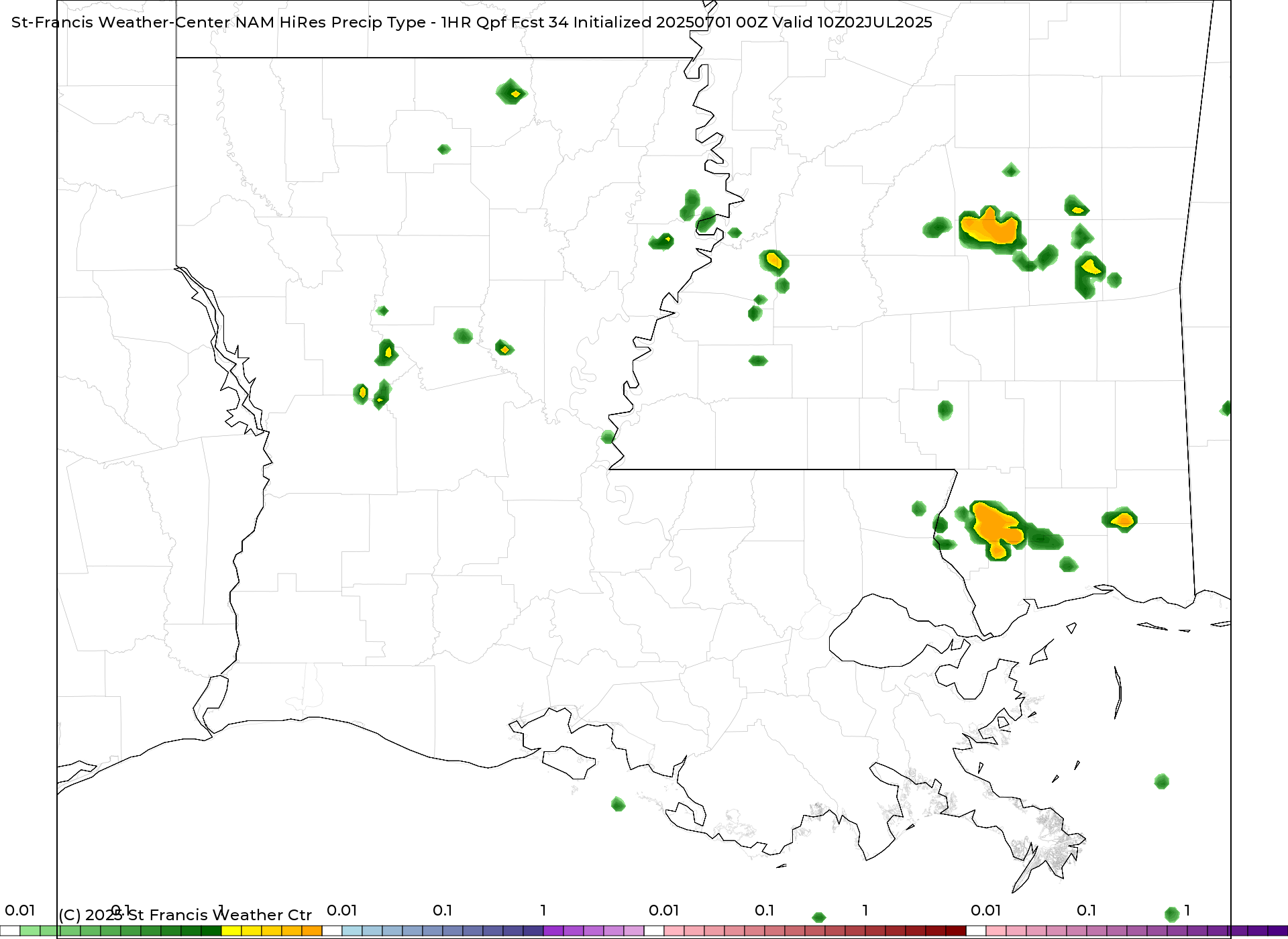Click the "0.1" label above the blue scale
The width and height of the screenshot is (1288, 939).
point(442,910)
